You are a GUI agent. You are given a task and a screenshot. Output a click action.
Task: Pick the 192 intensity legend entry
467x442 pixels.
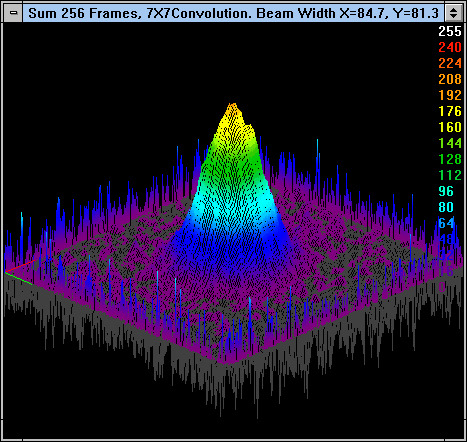pyautogui.click(x=450, y=95)
